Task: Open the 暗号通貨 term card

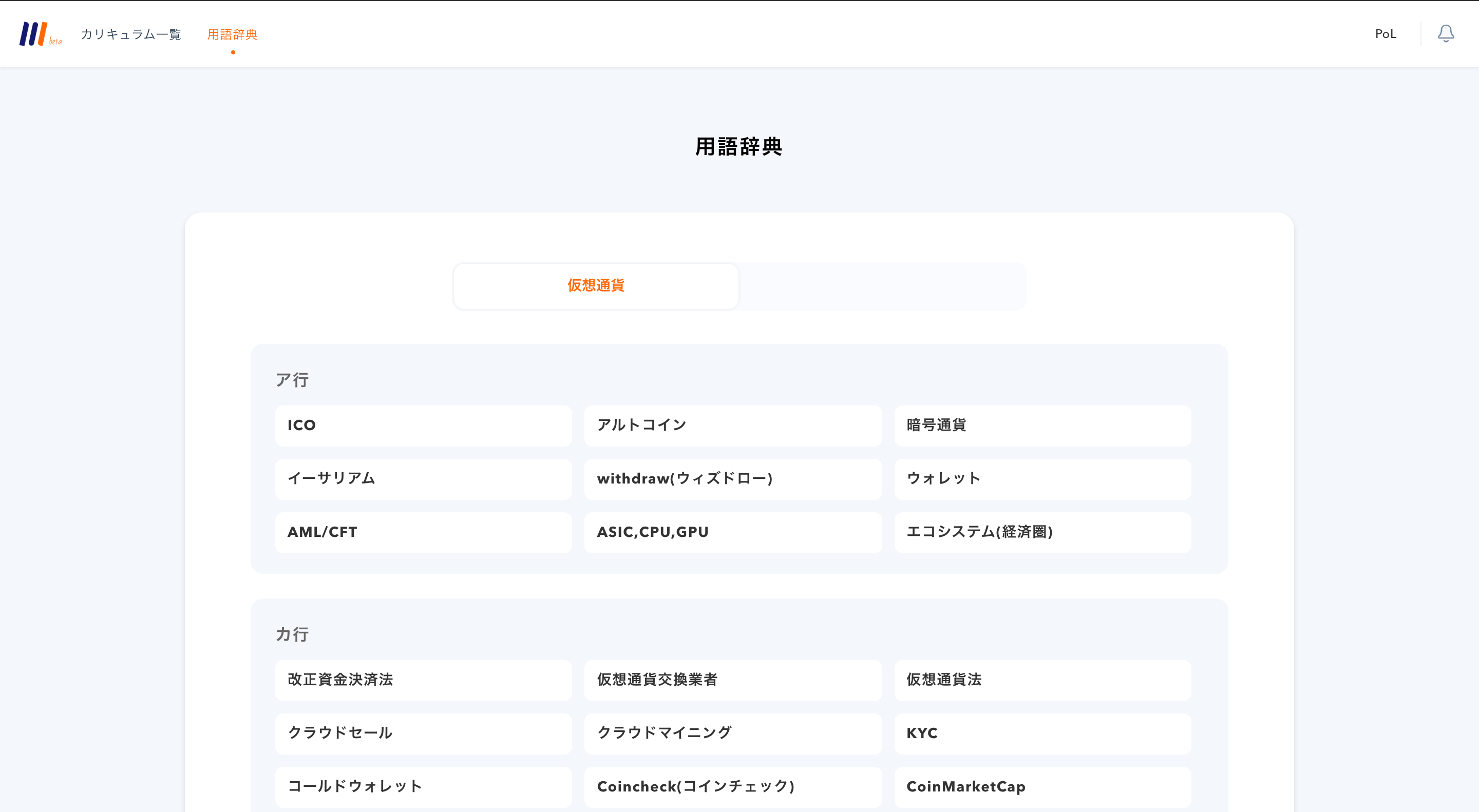Action: point(1042,425)
